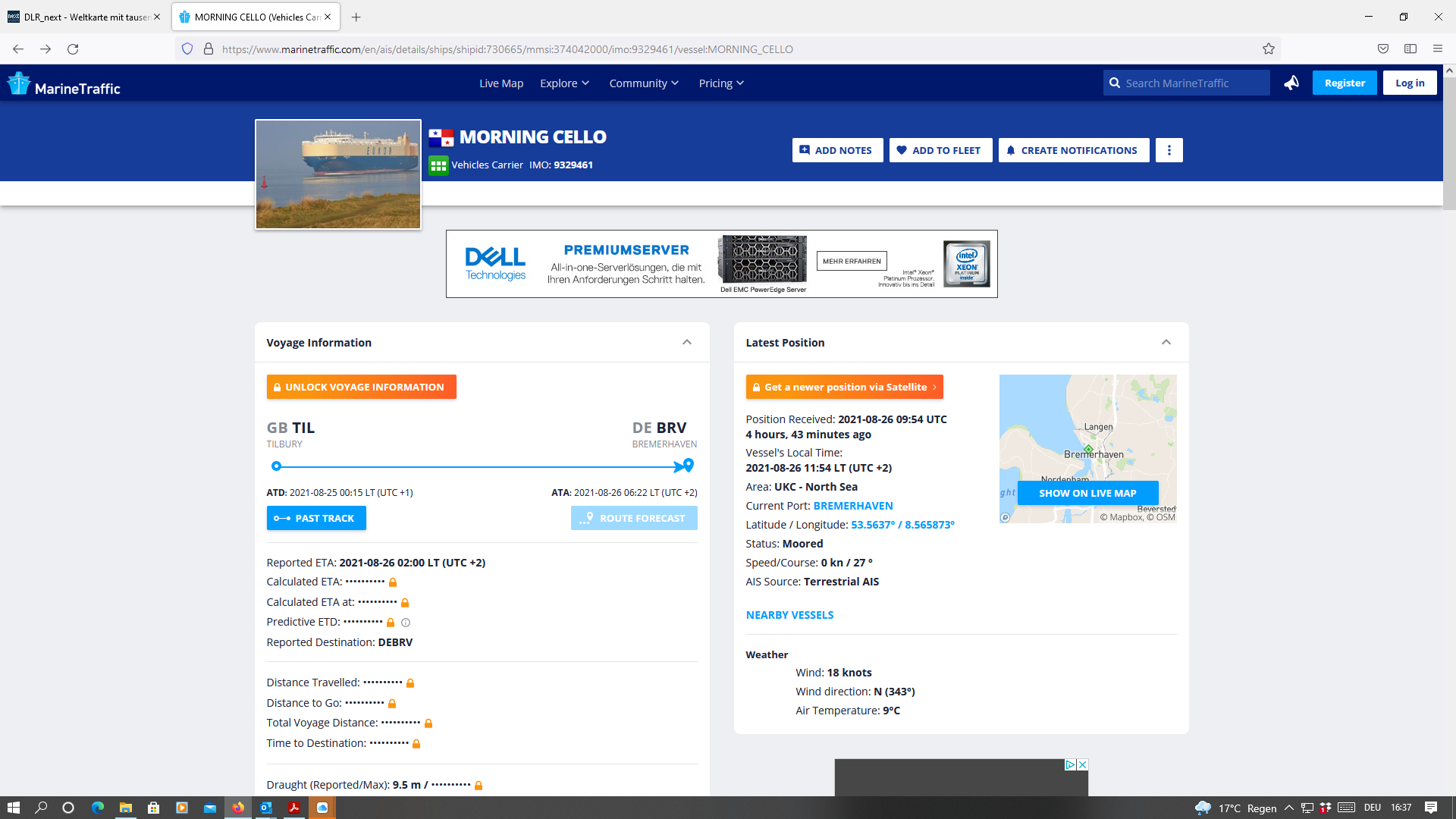Click the lock next to Distance to Go
1456x819 pixels.
(392, 704)
